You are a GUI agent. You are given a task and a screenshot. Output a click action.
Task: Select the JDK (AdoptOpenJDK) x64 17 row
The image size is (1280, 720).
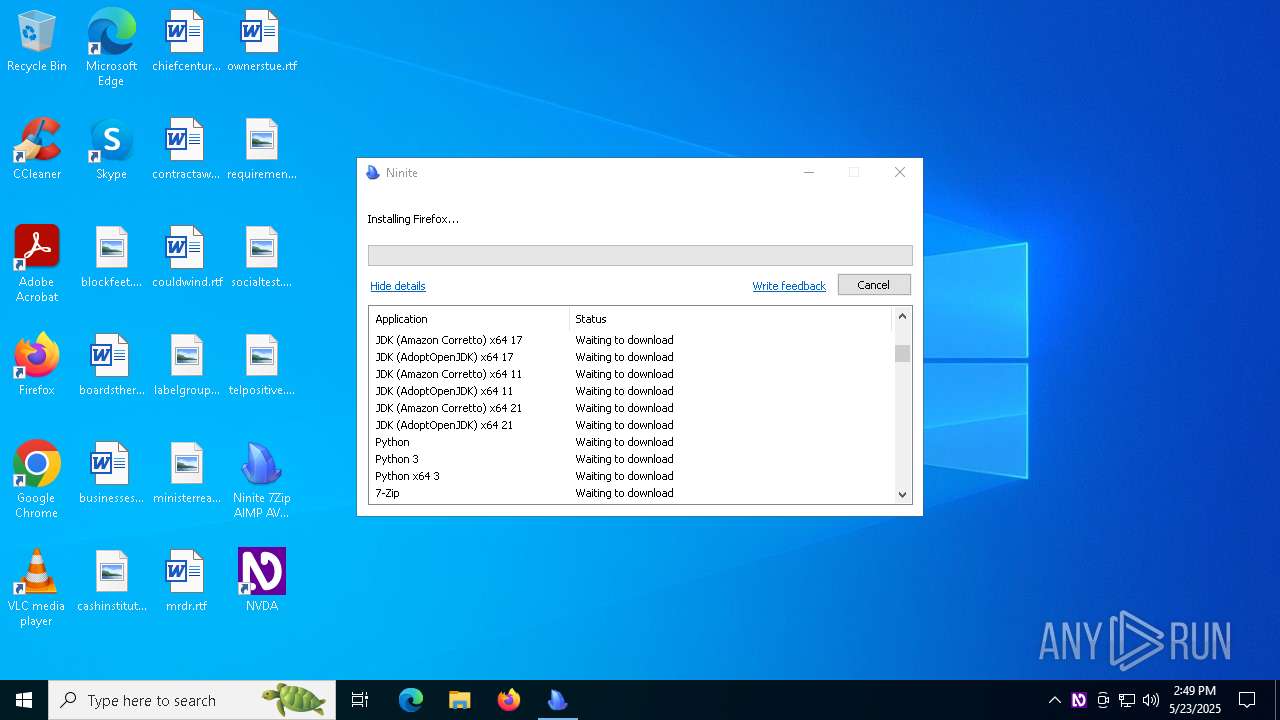pos(630,357)
